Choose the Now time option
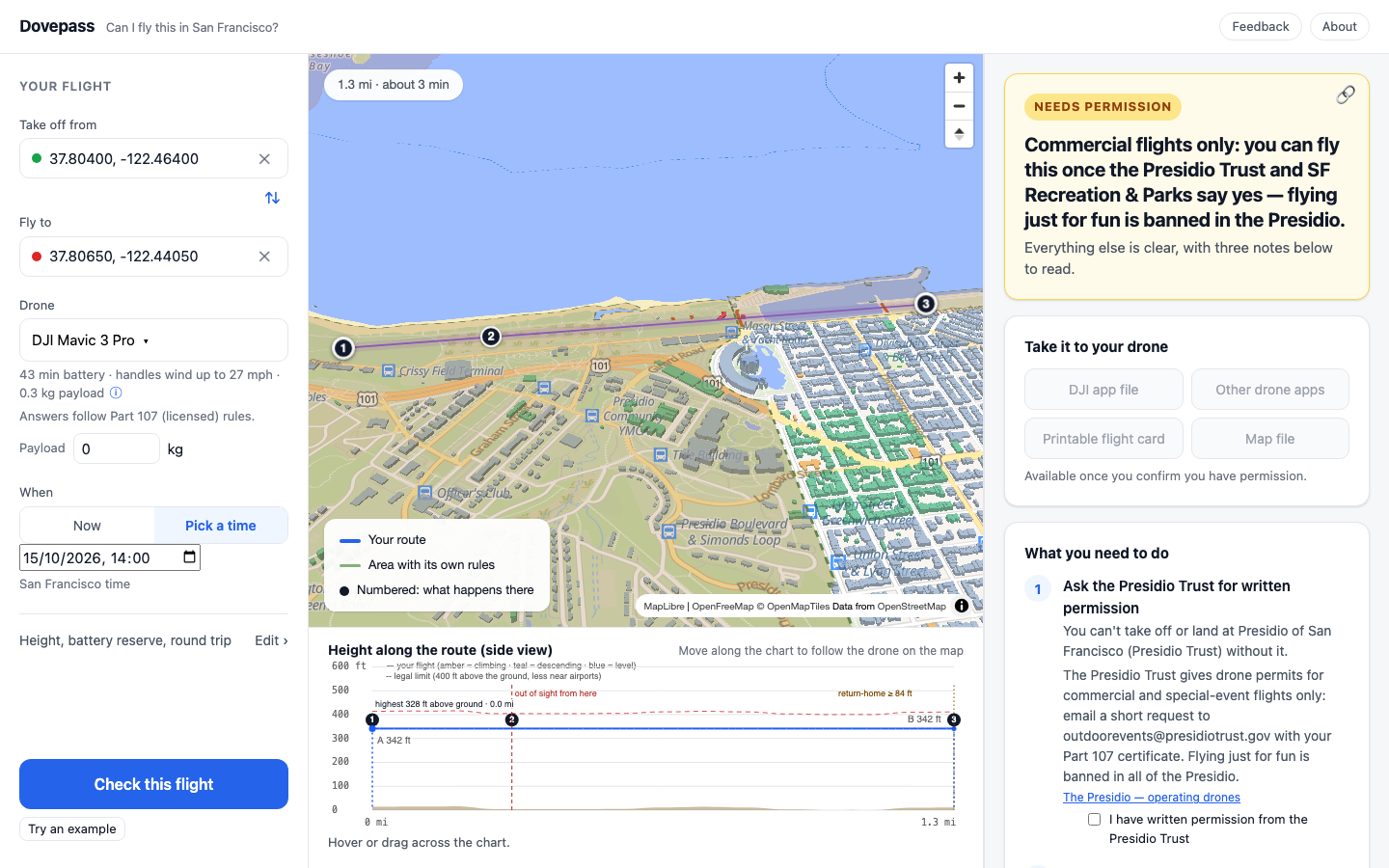This screenshot has height=868, width=1389. point(87,526)
